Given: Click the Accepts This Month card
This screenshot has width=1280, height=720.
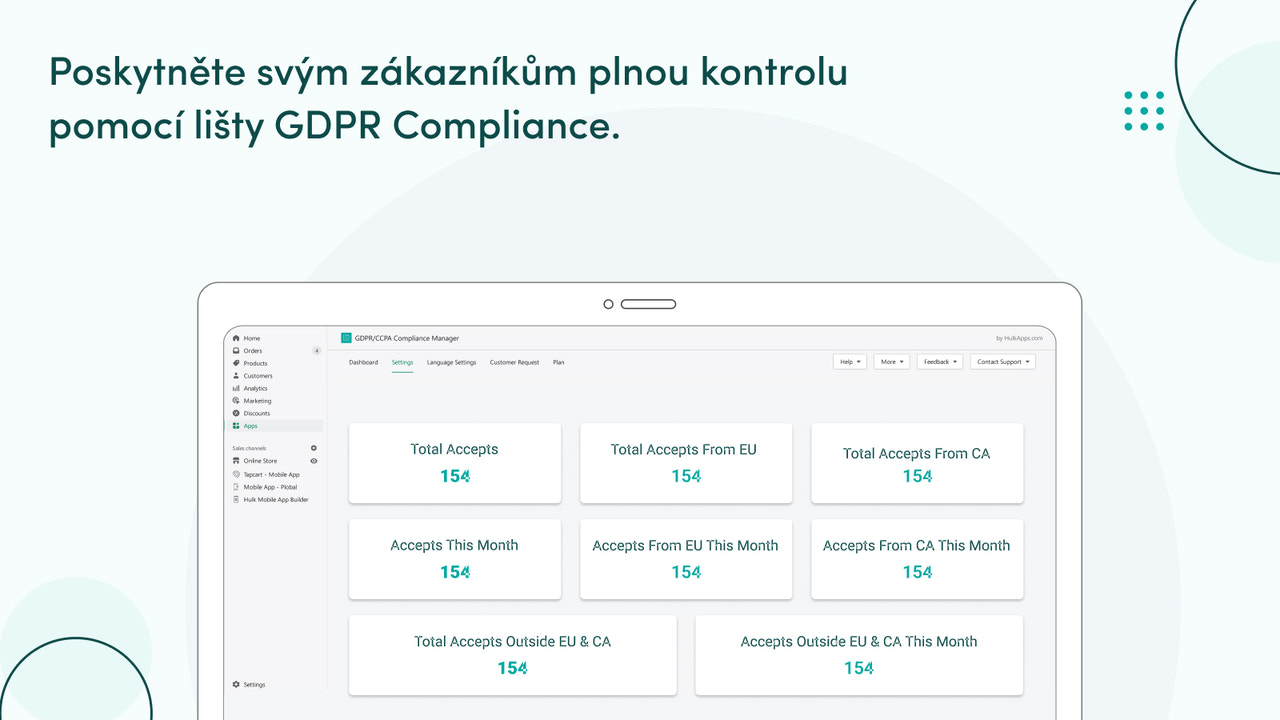Looking at the screenshot, I should pos(455,559).
